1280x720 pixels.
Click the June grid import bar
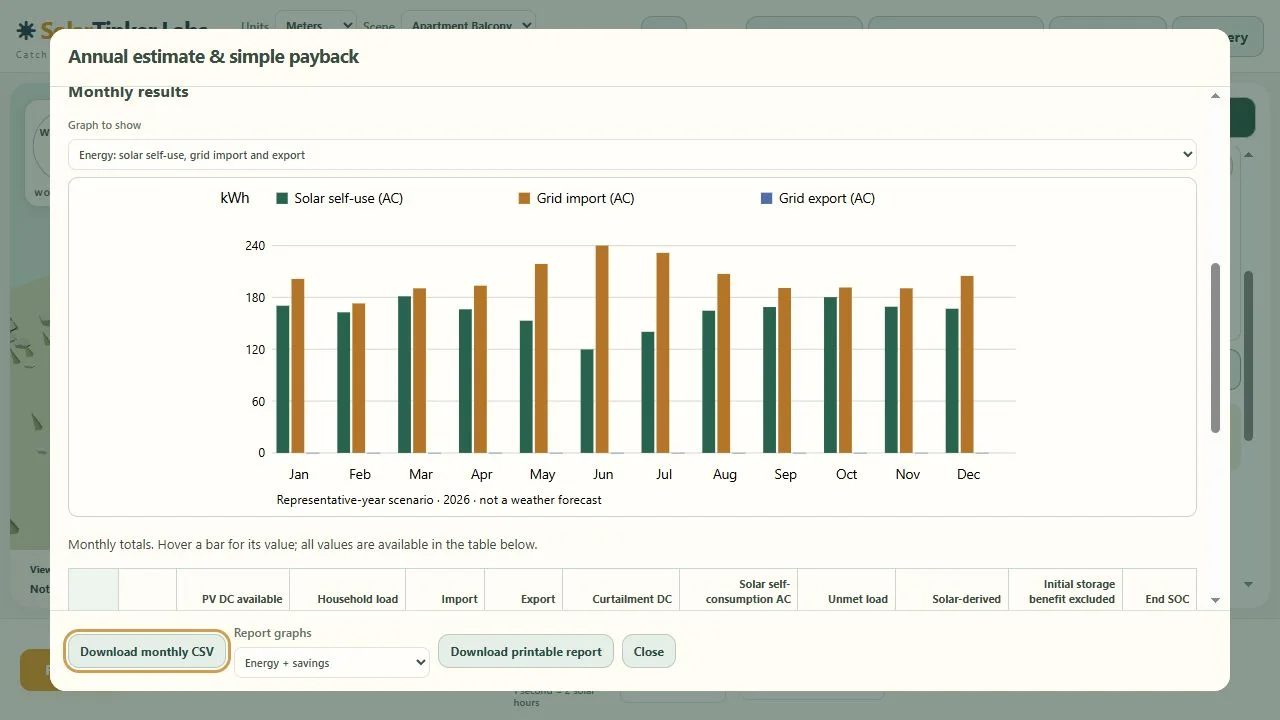point(602,349)
